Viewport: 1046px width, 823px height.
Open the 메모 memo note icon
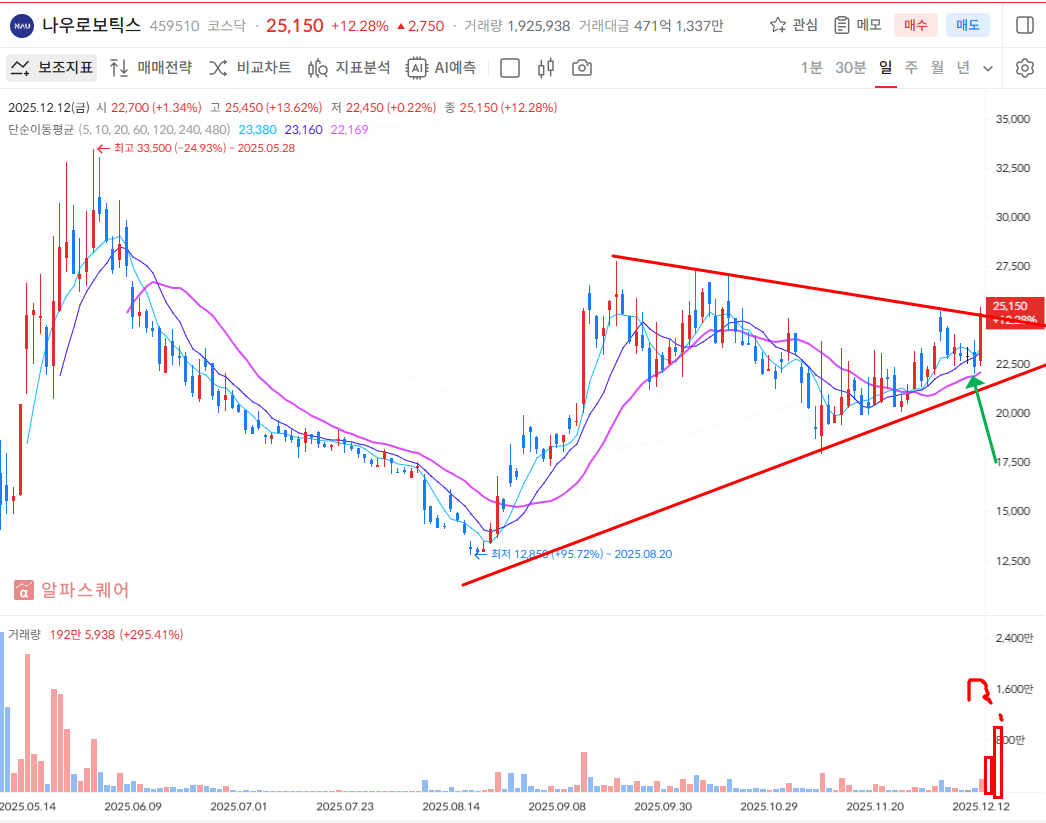pyautogui.click(x=842, y=25)
